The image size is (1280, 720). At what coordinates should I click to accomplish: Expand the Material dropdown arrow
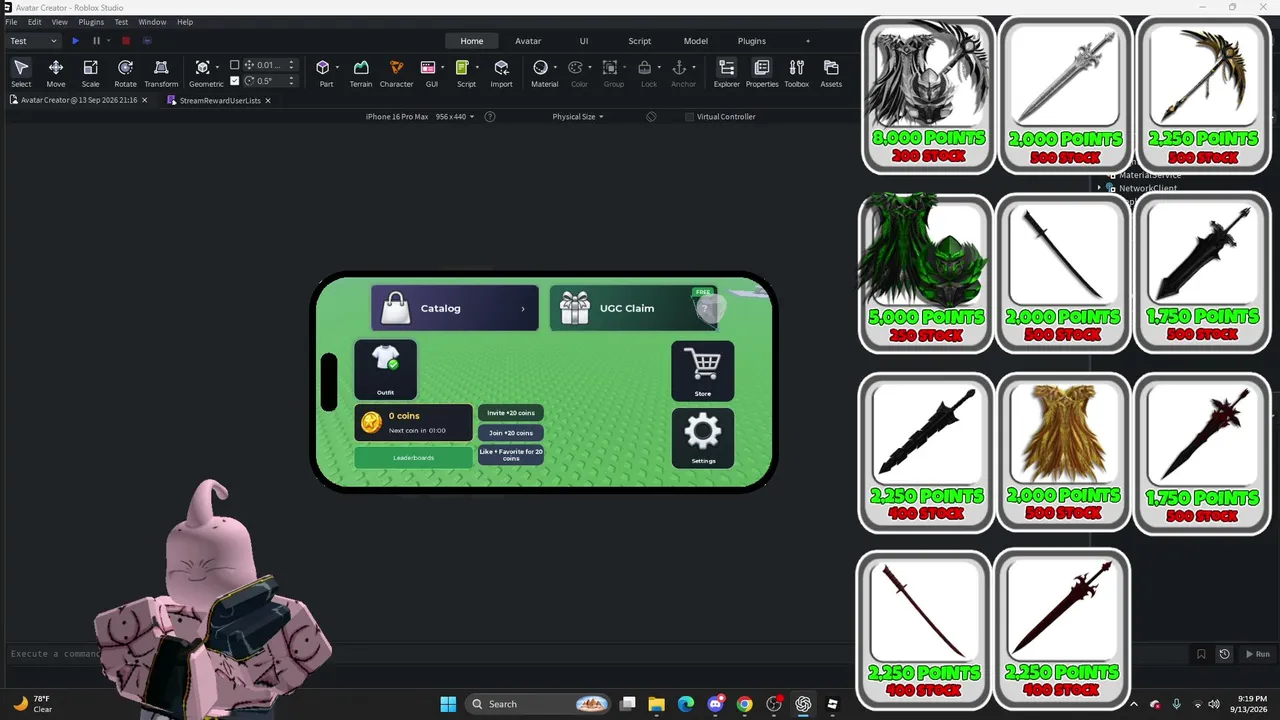[556, 68]
